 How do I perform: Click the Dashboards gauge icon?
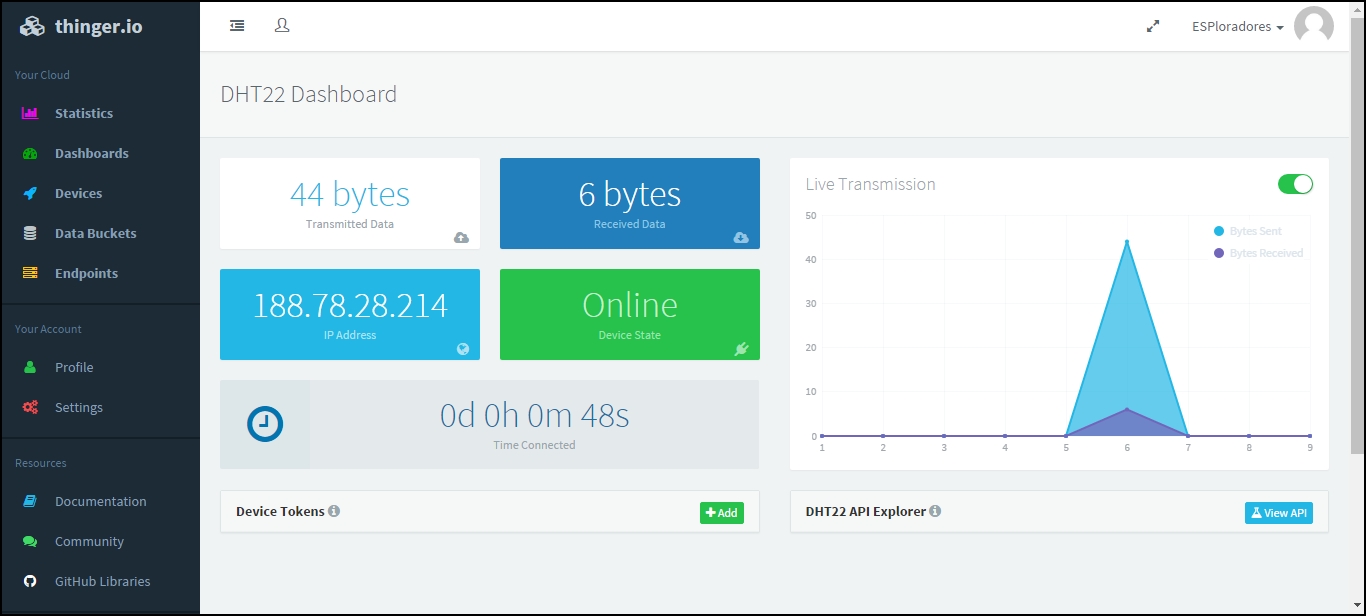30,153
